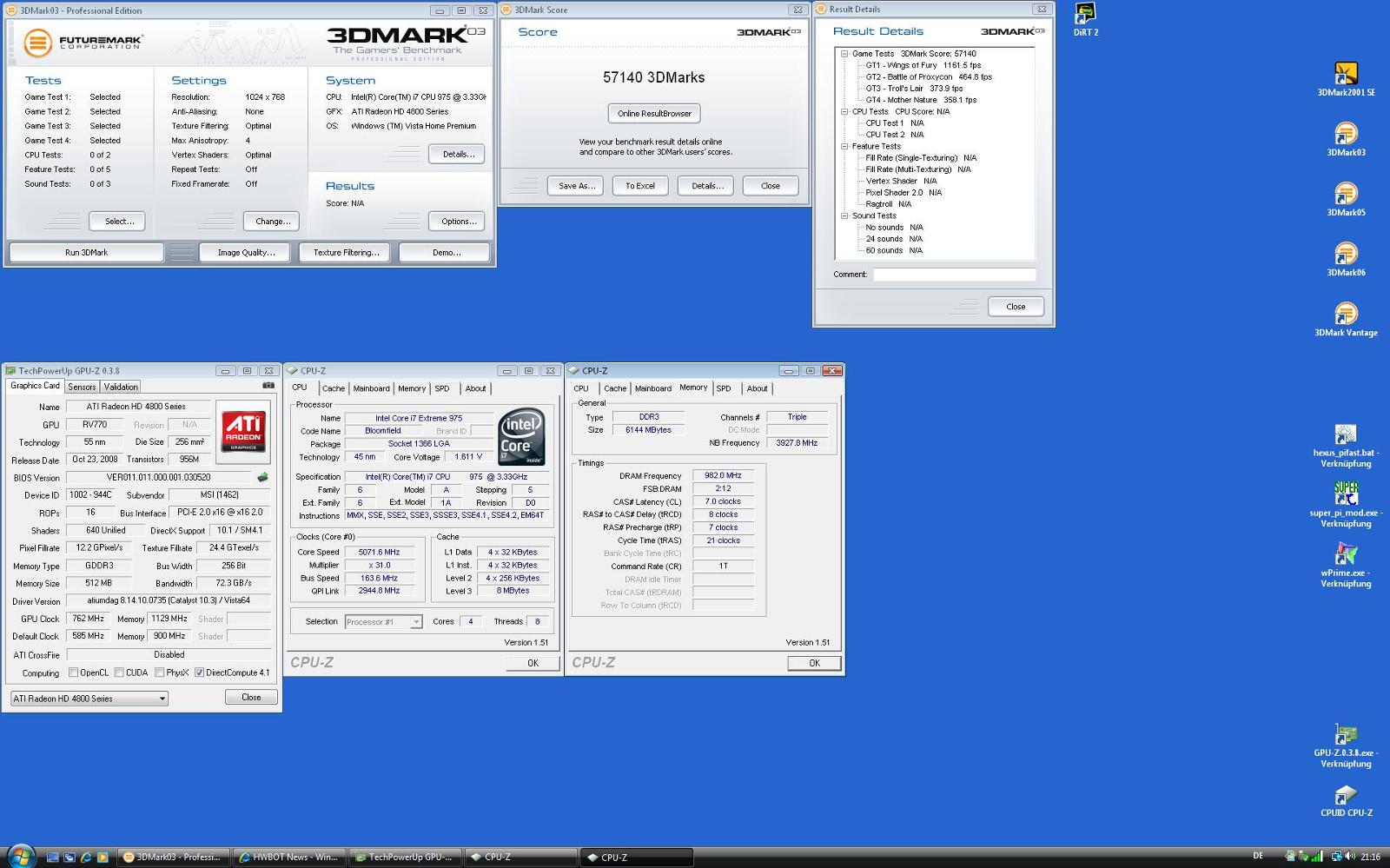Click the Change... button under Settings
The width and height of the screenshot is (1390, 868).
coord(273,222)
